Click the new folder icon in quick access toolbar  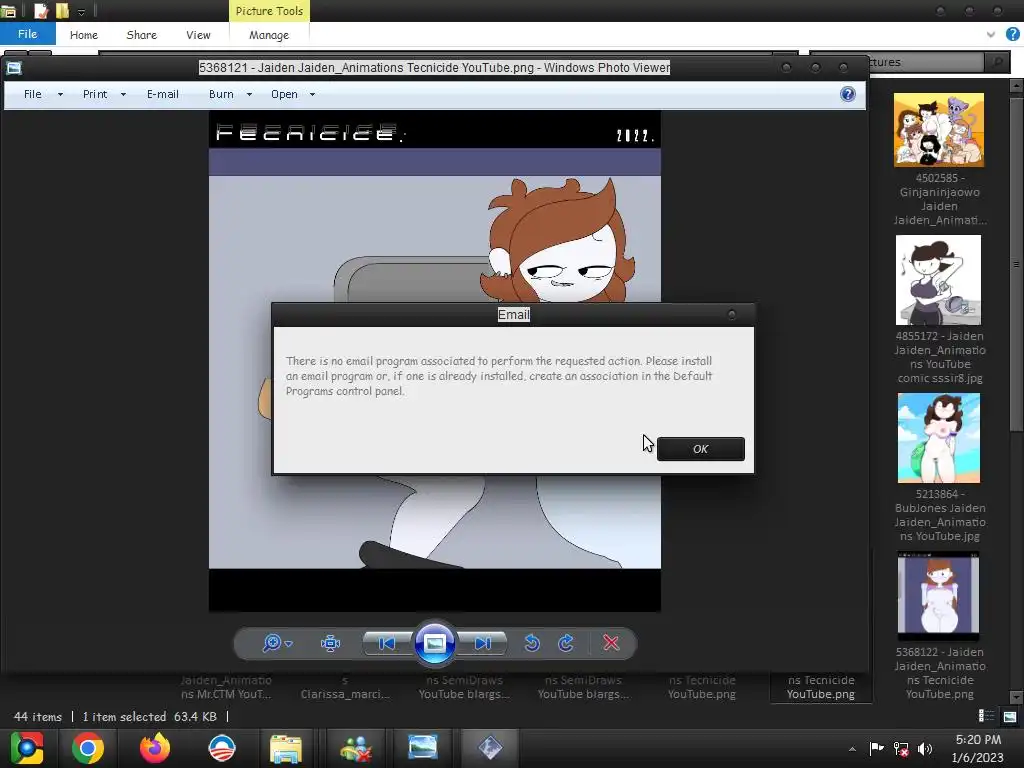[x=63, y=11]
